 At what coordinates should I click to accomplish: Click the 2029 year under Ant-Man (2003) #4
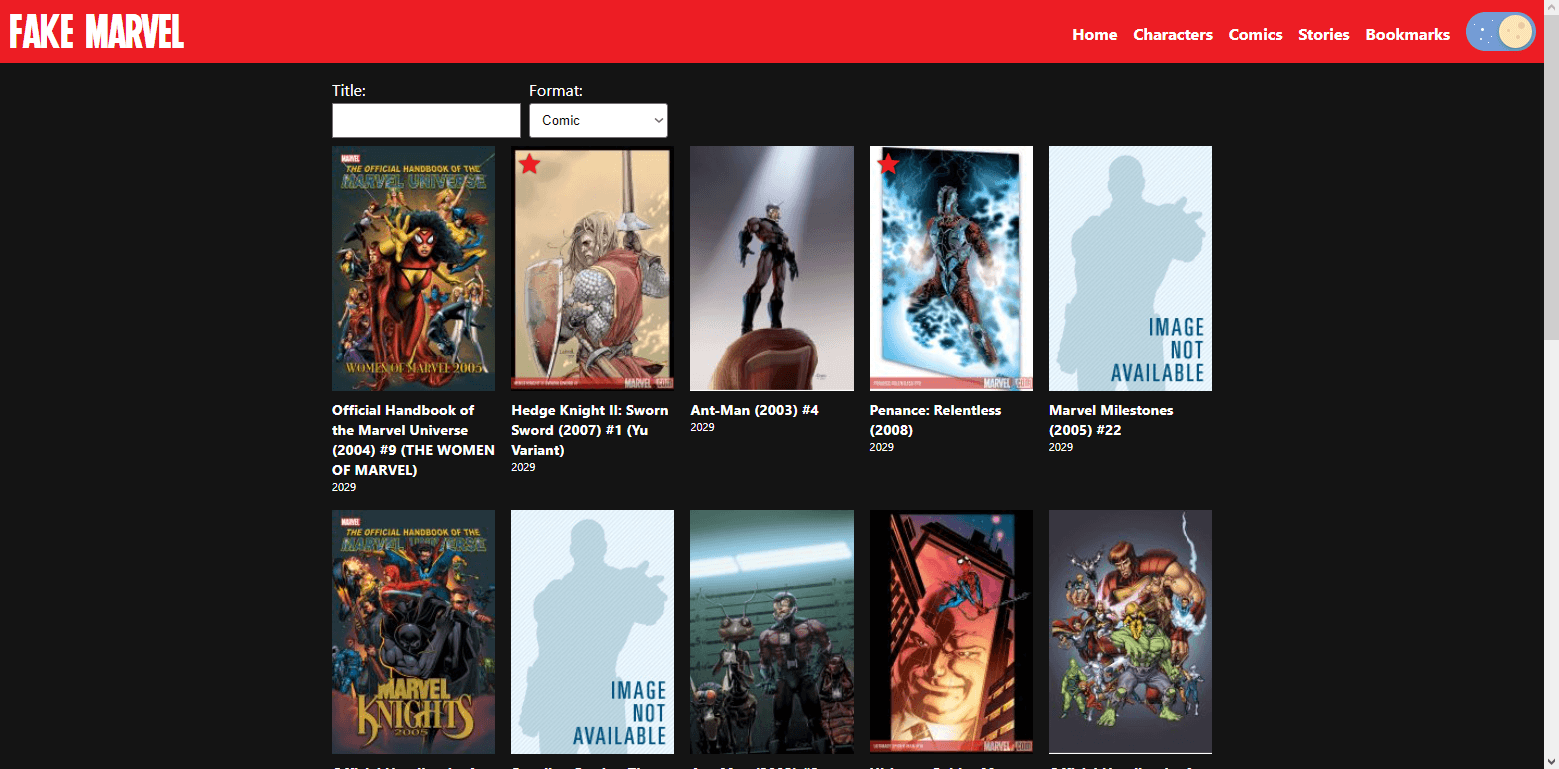(x=702, y=427)
